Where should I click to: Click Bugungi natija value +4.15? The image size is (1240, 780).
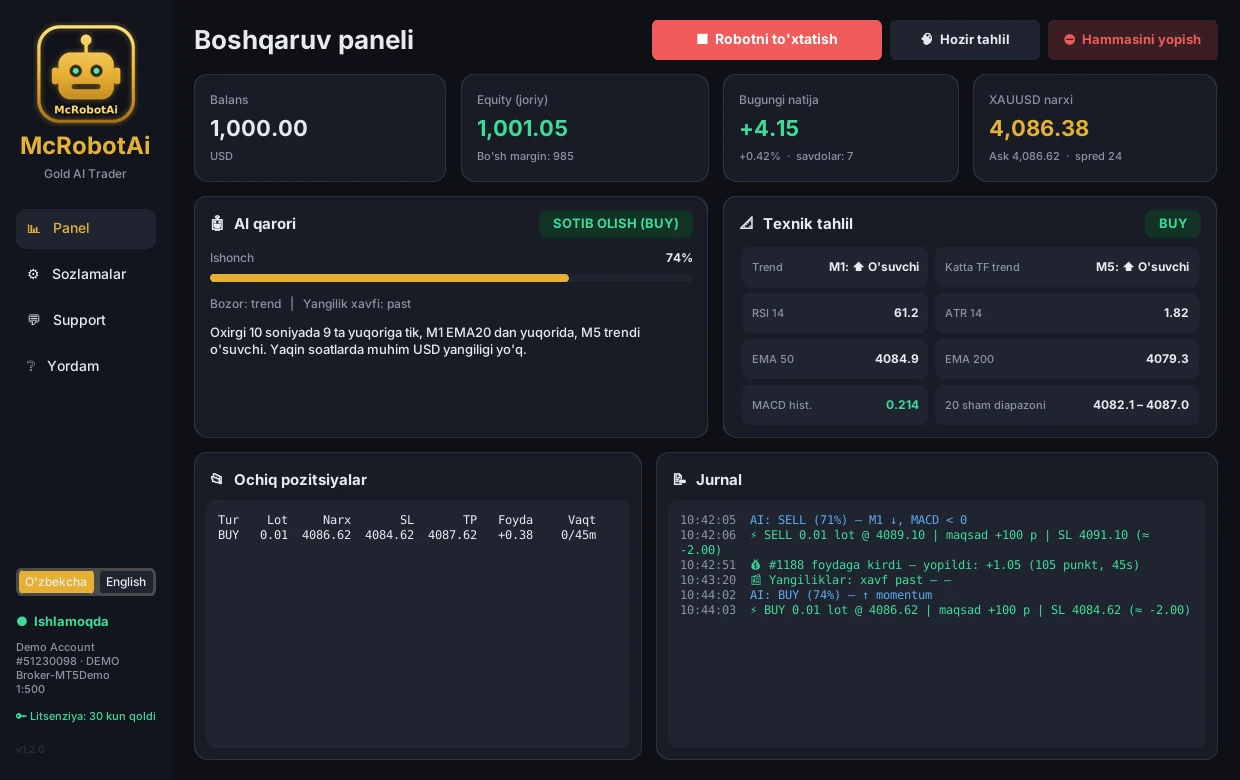pos(769,128)
